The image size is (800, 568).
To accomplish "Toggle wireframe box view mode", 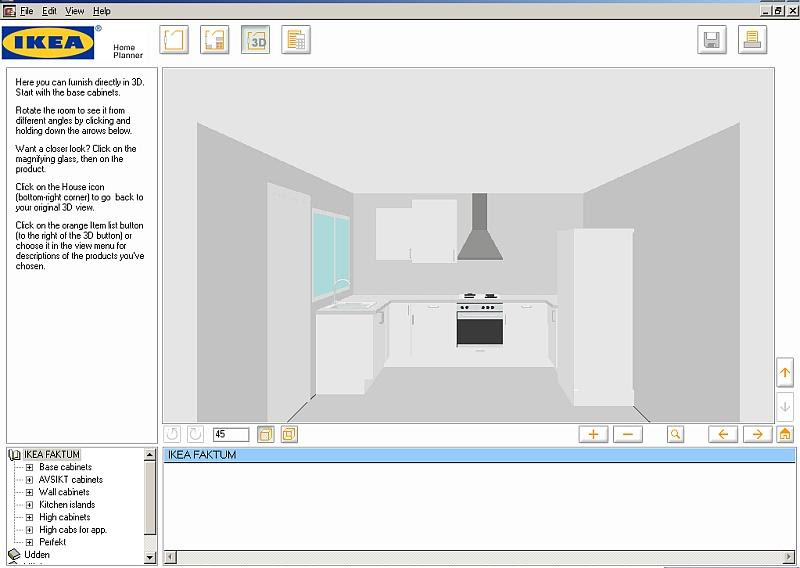I will click(289, 434).
